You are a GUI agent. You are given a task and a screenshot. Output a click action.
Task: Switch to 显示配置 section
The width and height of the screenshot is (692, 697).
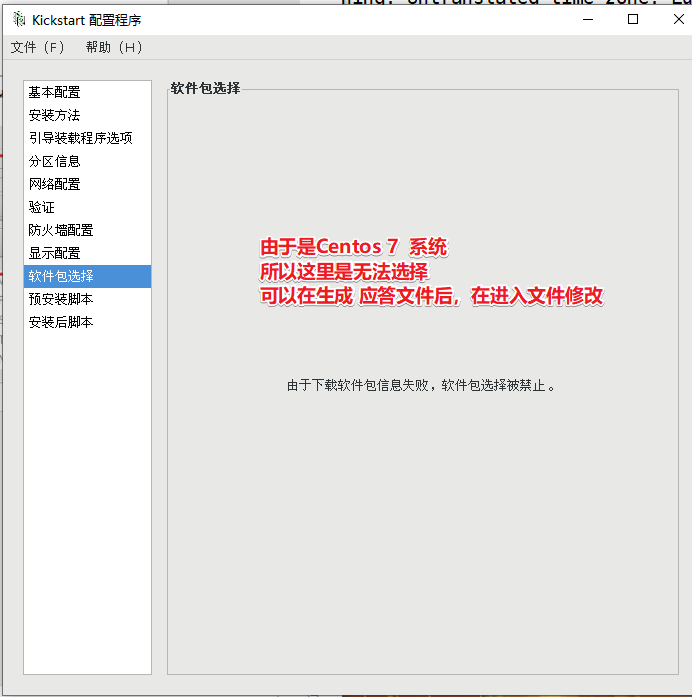coord(87,253)
